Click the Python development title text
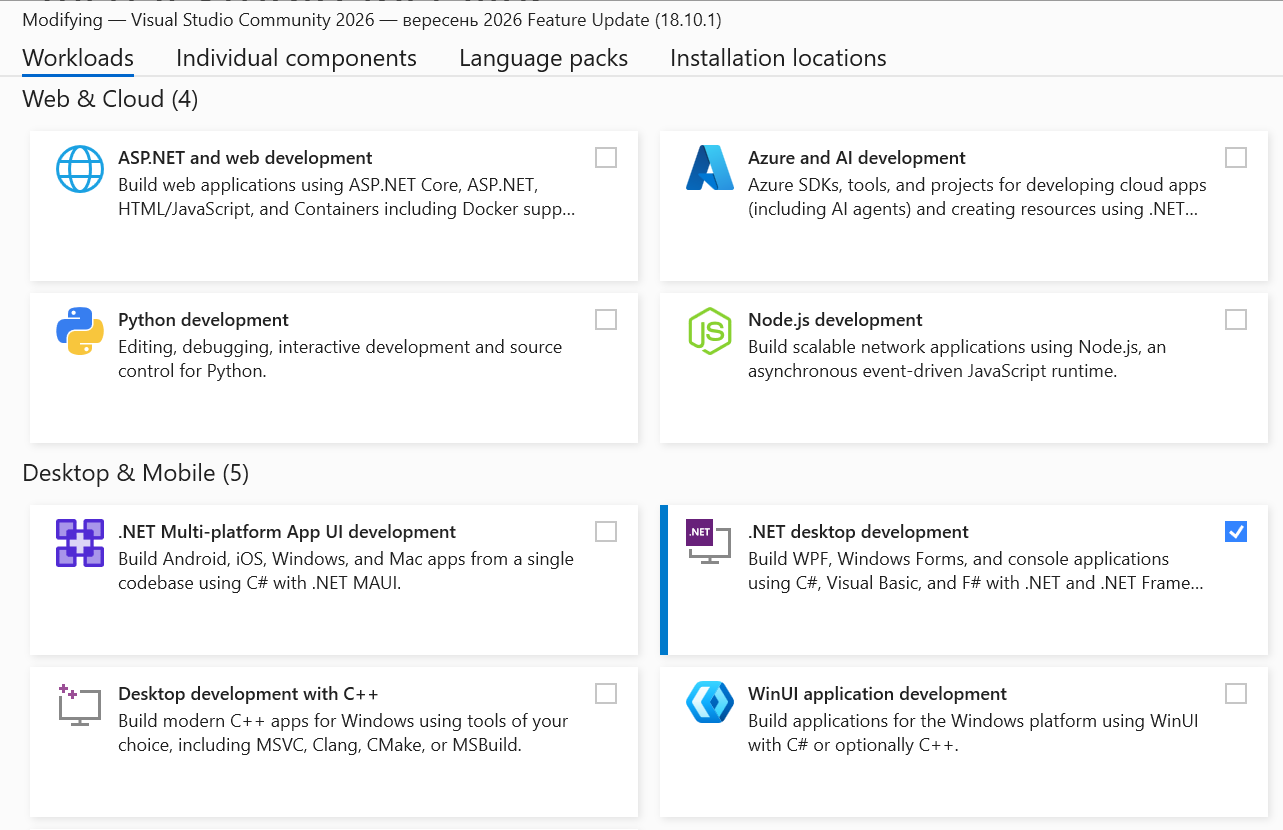Screen dimensions: 1283x830 click(x=203, y=320)
